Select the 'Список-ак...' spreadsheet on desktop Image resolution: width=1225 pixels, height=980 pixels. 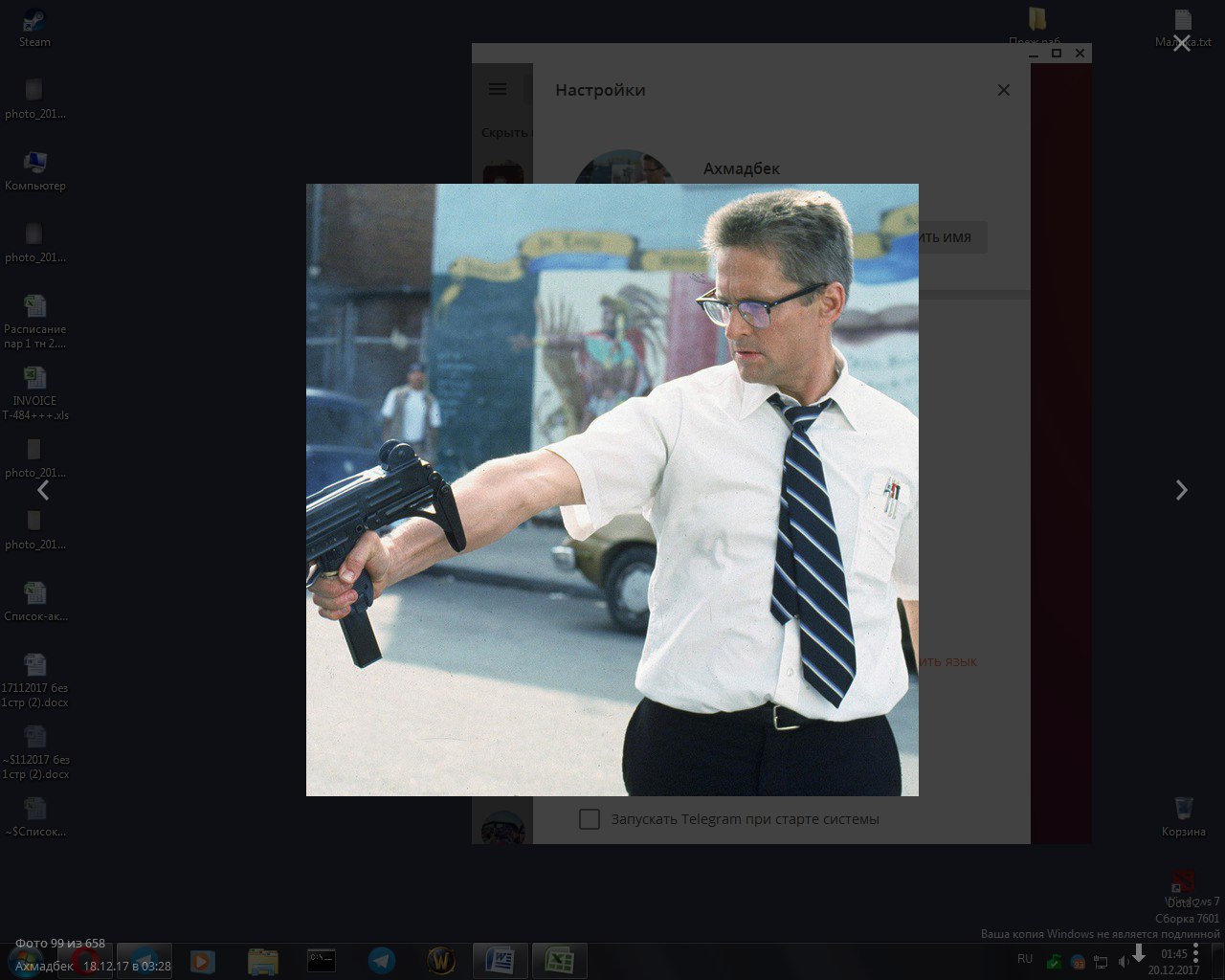tap(35, 602)
